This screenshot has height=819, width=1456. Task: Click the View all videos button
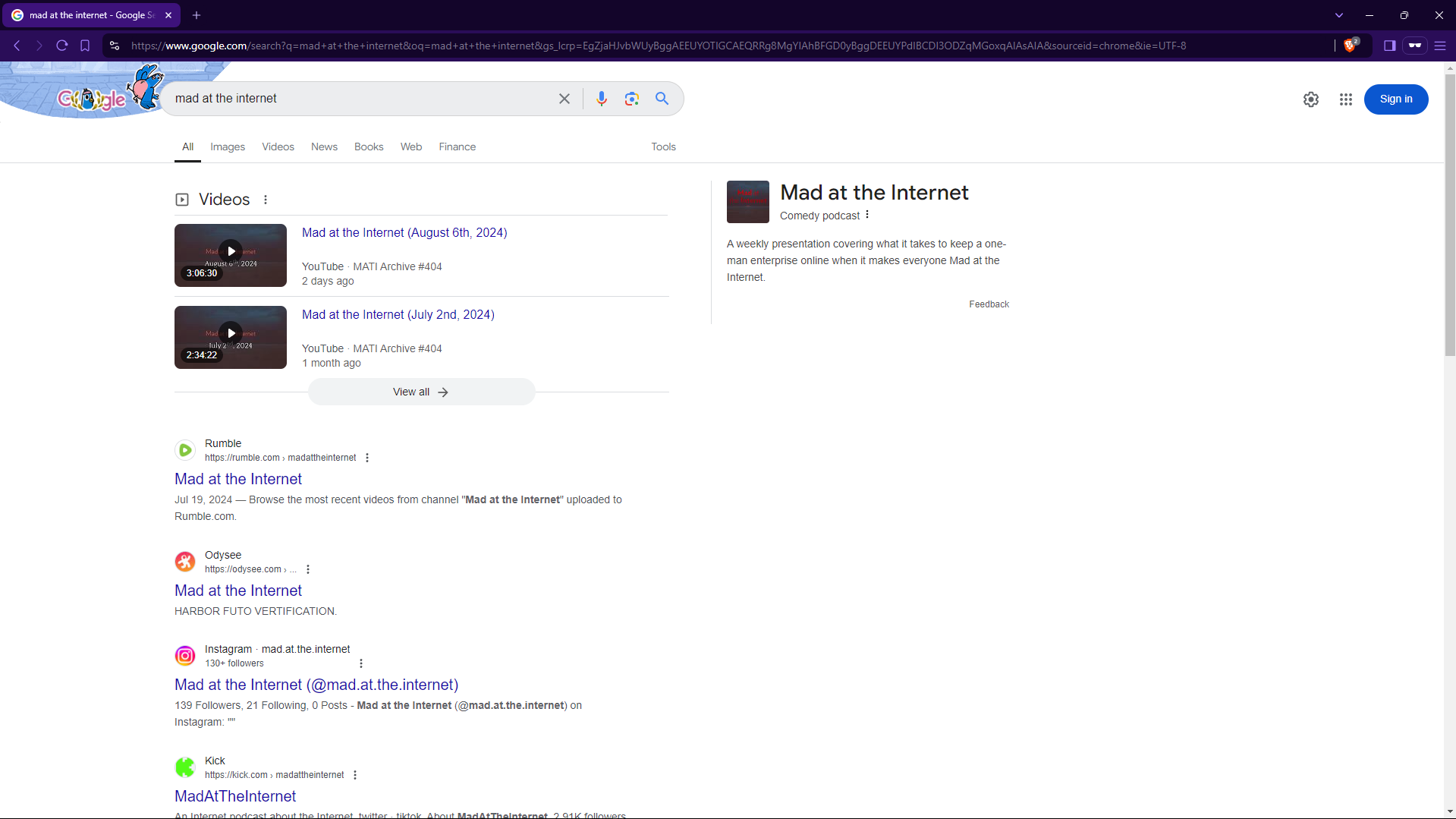point(421,392)
